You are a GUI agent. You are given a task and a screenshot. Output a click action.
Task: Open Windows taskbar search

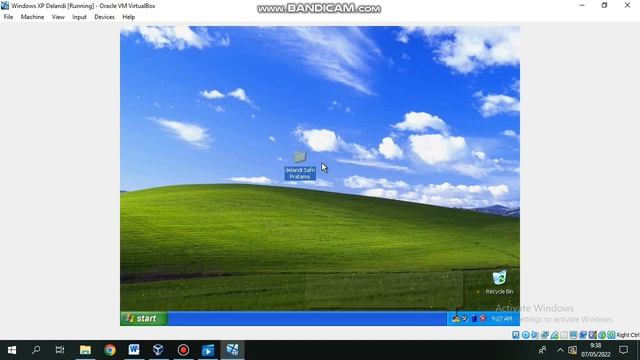(36, 350)
